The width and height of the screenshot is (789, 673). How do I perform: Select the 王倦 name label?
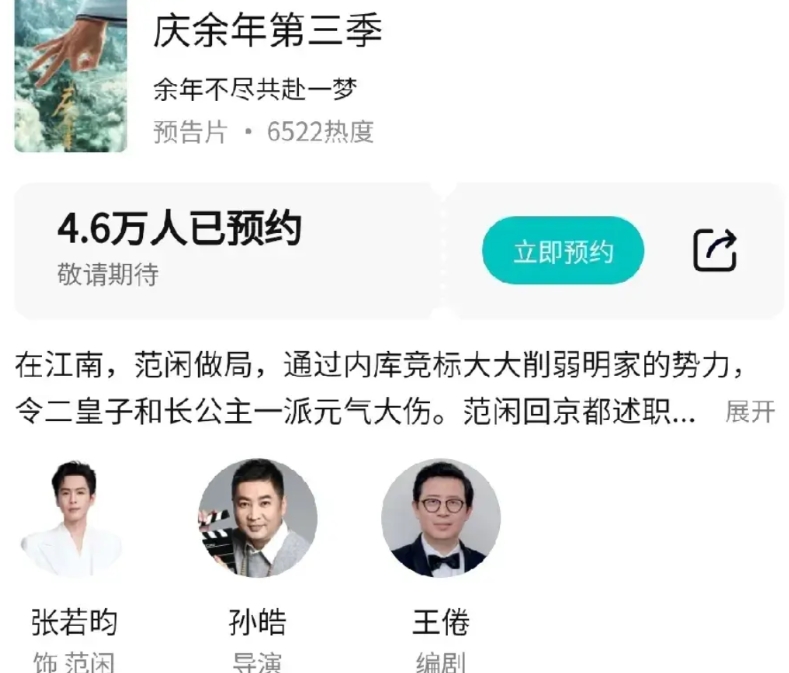(441, 622)
